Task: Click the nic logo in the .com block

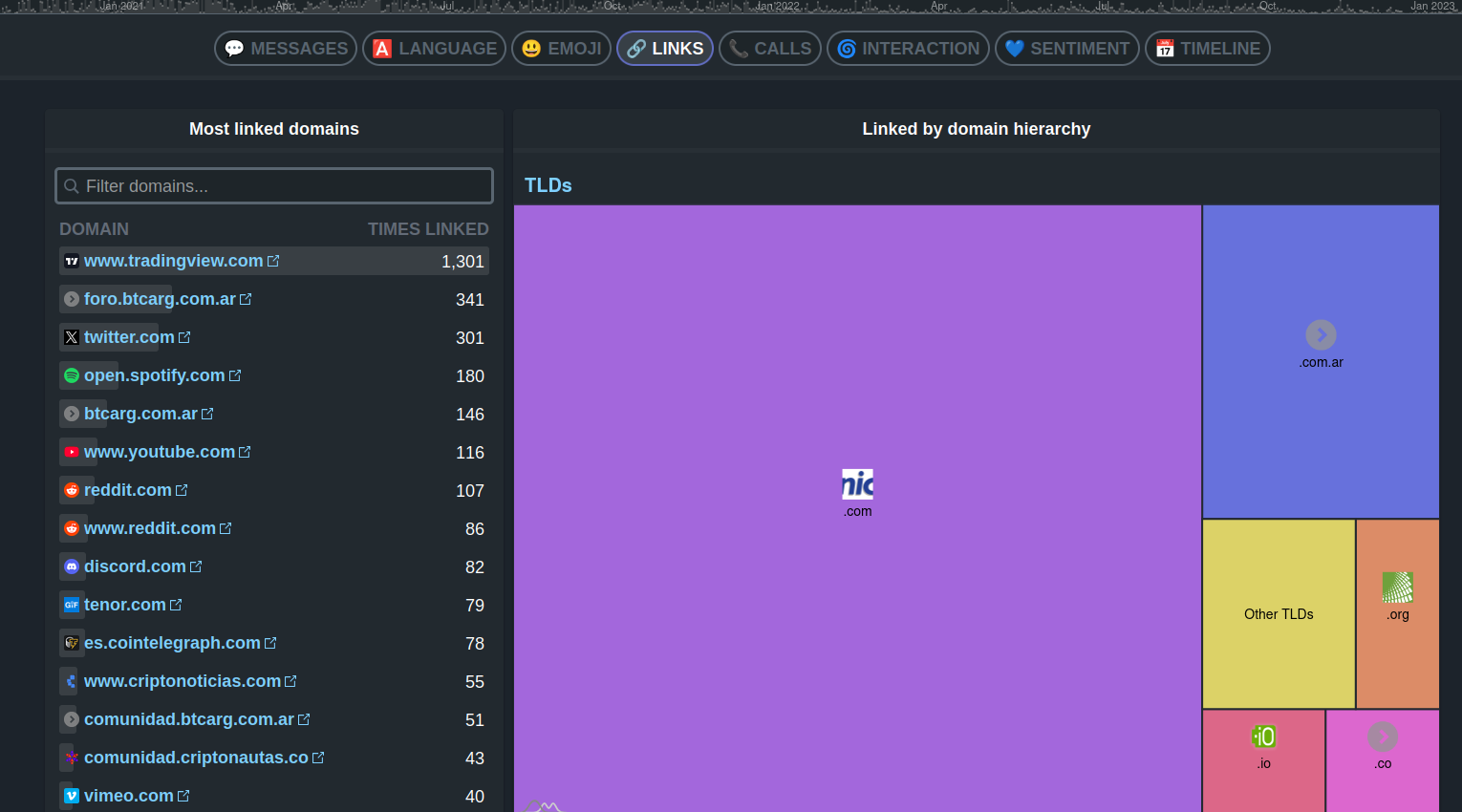Action: (857, 484)
